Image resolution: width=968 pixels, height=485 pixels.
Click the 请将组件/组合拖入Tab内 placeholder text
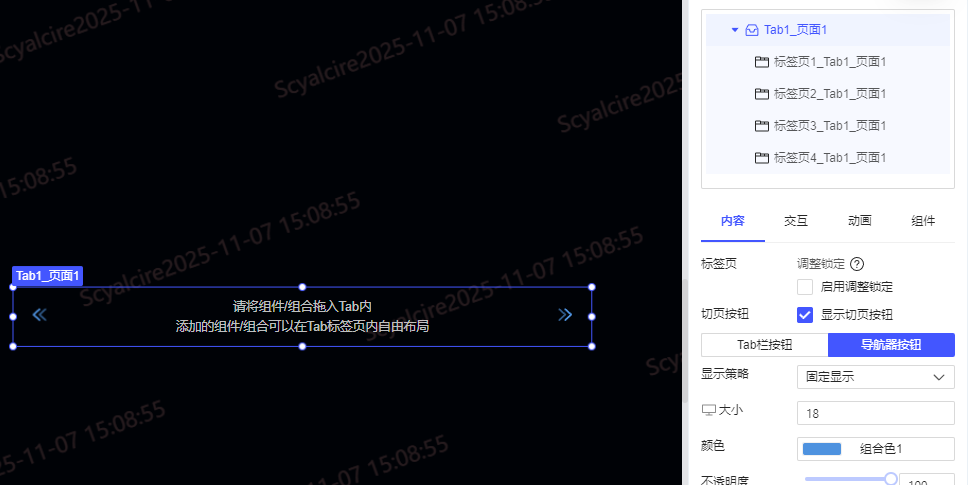[302, 306]
